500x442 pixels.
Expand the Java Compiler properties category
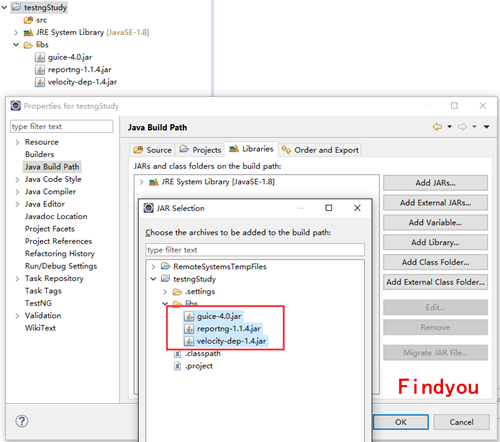(17, 192)
